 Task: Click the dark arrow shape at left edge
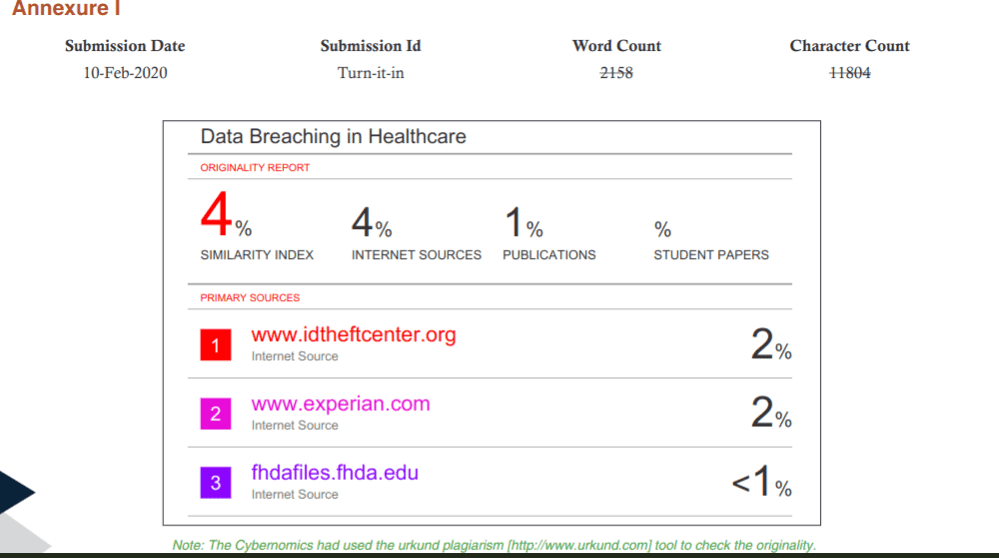[17, 491]
